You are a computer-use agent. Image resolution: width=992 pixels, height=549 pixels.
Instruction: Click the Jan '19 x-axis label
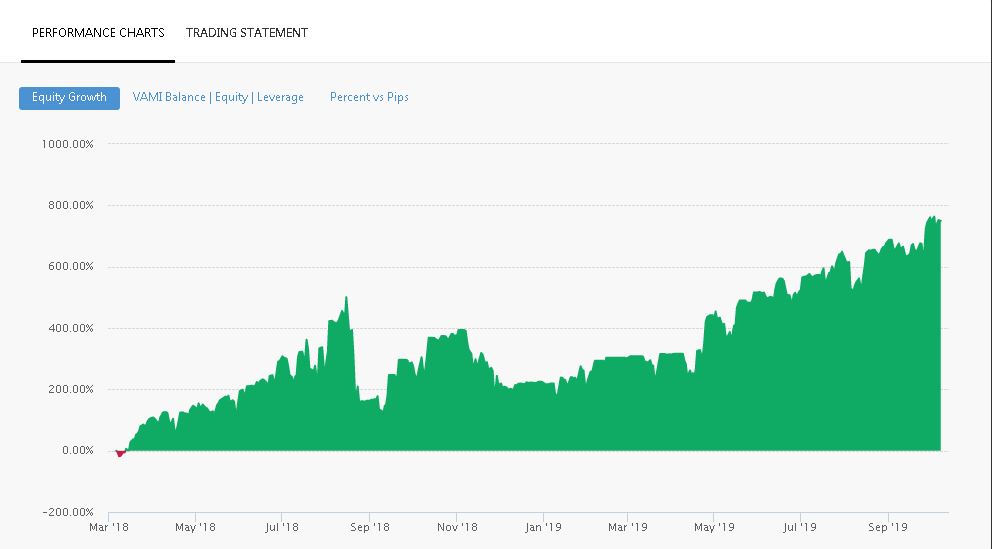pyautogui.click(x=543, y=527)
